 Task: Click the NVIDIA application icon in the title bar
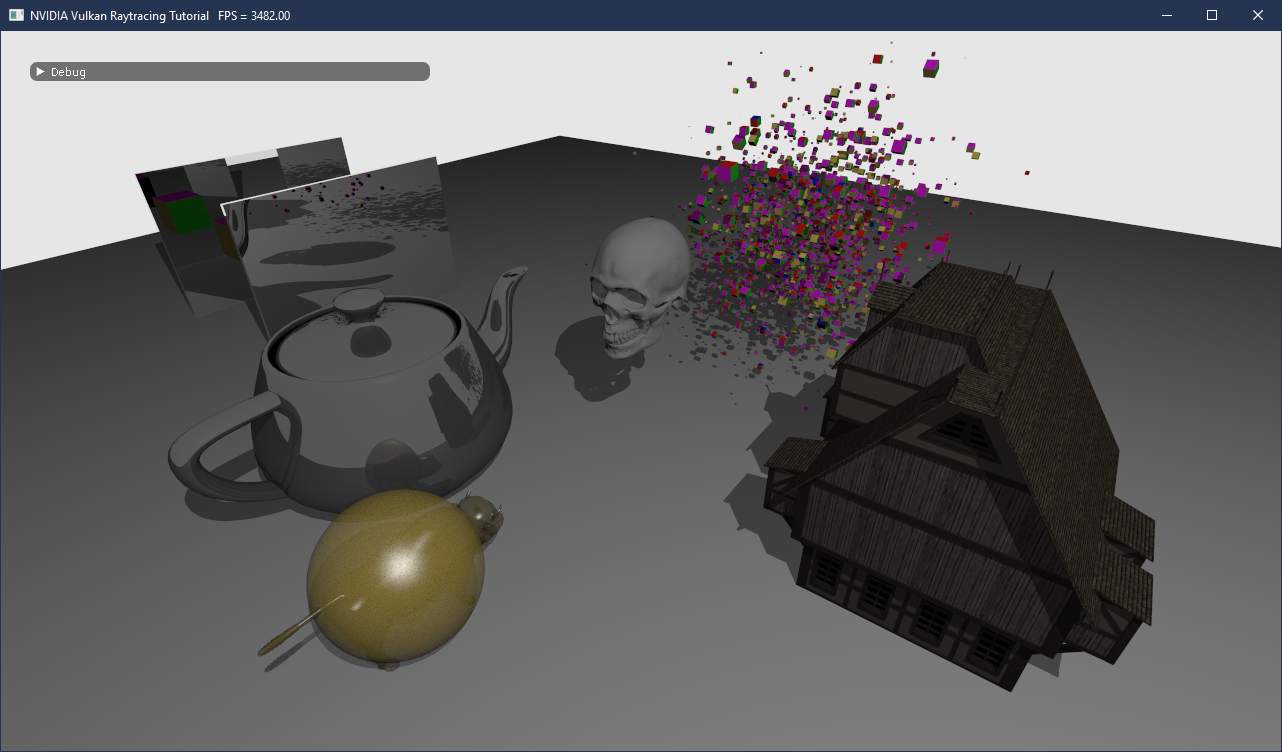click(x=14, y=15)
